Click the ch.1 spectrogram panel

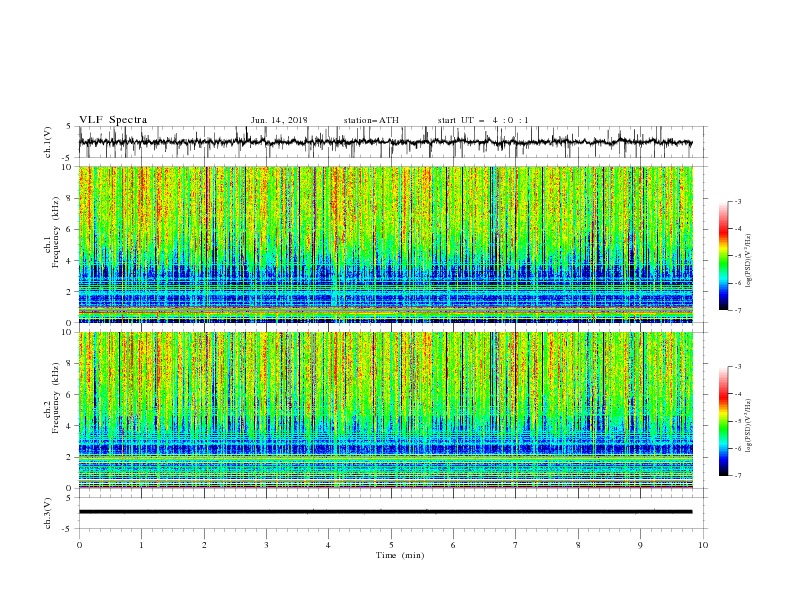coord(386,244)
